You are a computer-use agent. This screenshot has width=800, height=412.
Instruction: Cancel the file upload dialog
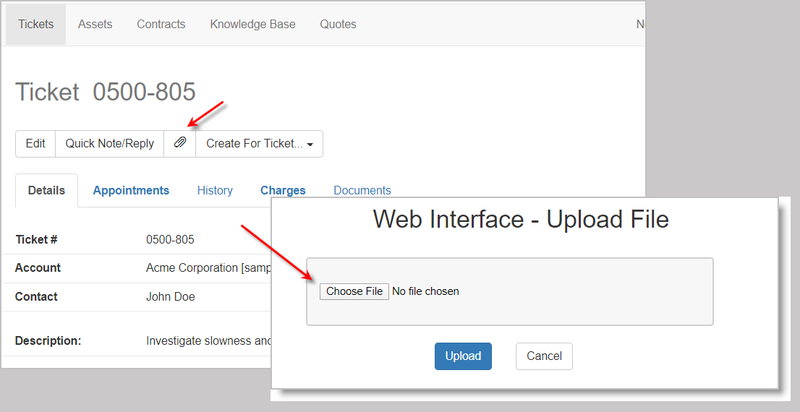click(x=544, y=356)
